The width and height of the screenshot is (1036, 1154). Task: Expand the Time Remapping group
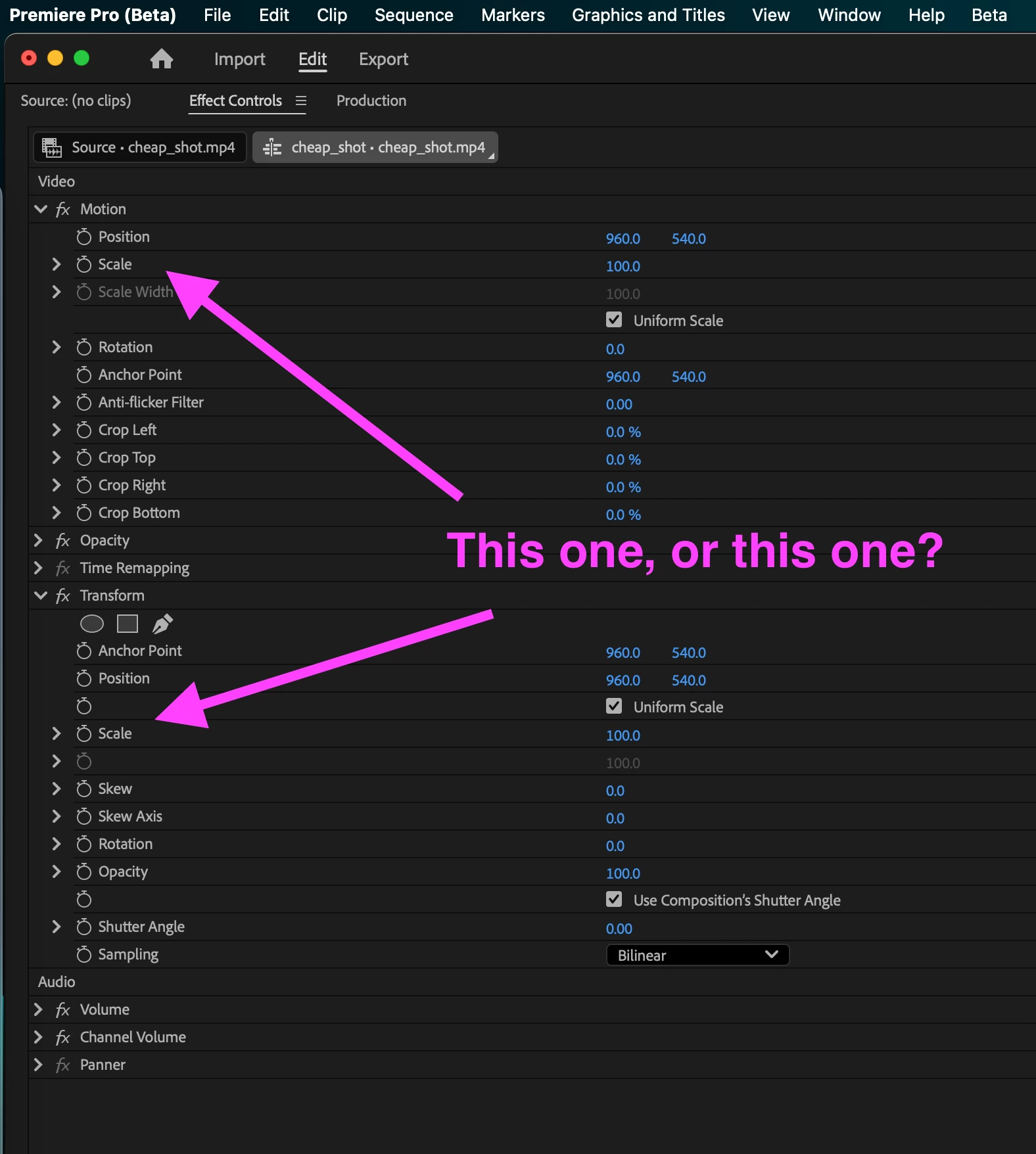coord(38,568)
